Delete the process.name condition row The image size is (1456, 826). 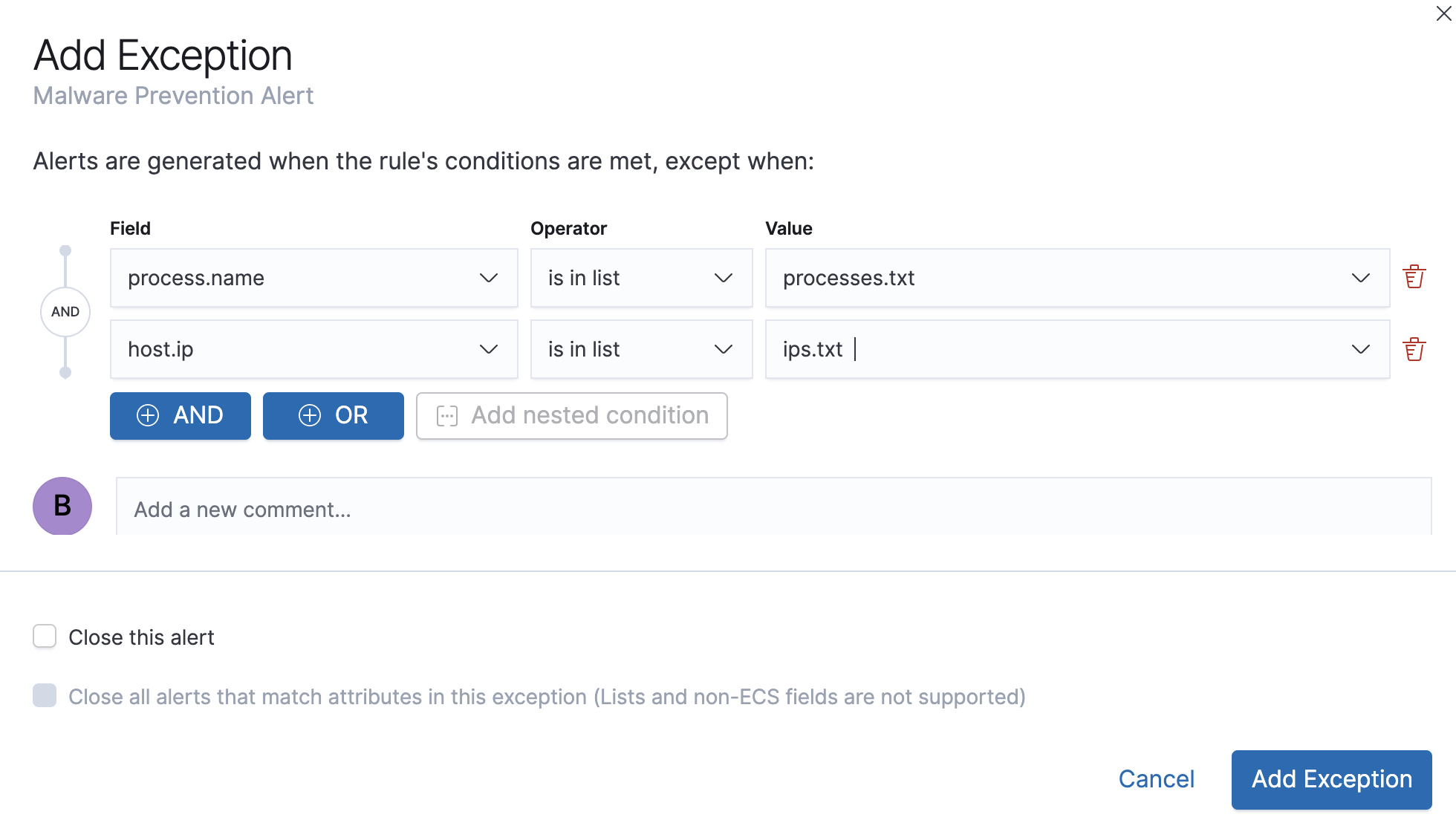pos(1413,276)
